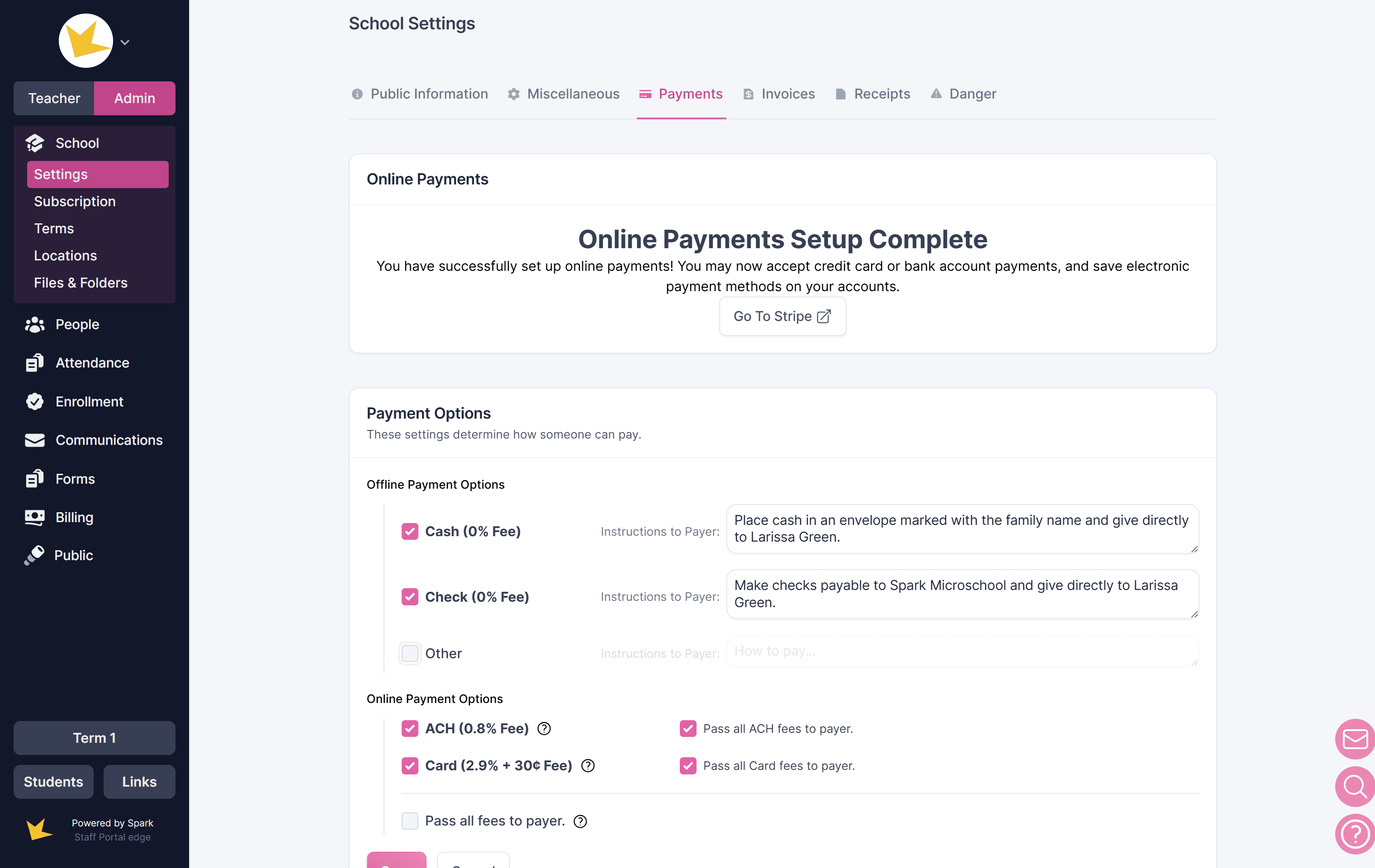1375x868 pixels.
Task: Toggle Pass all ACH fees to payer
Action: (688, 729)
